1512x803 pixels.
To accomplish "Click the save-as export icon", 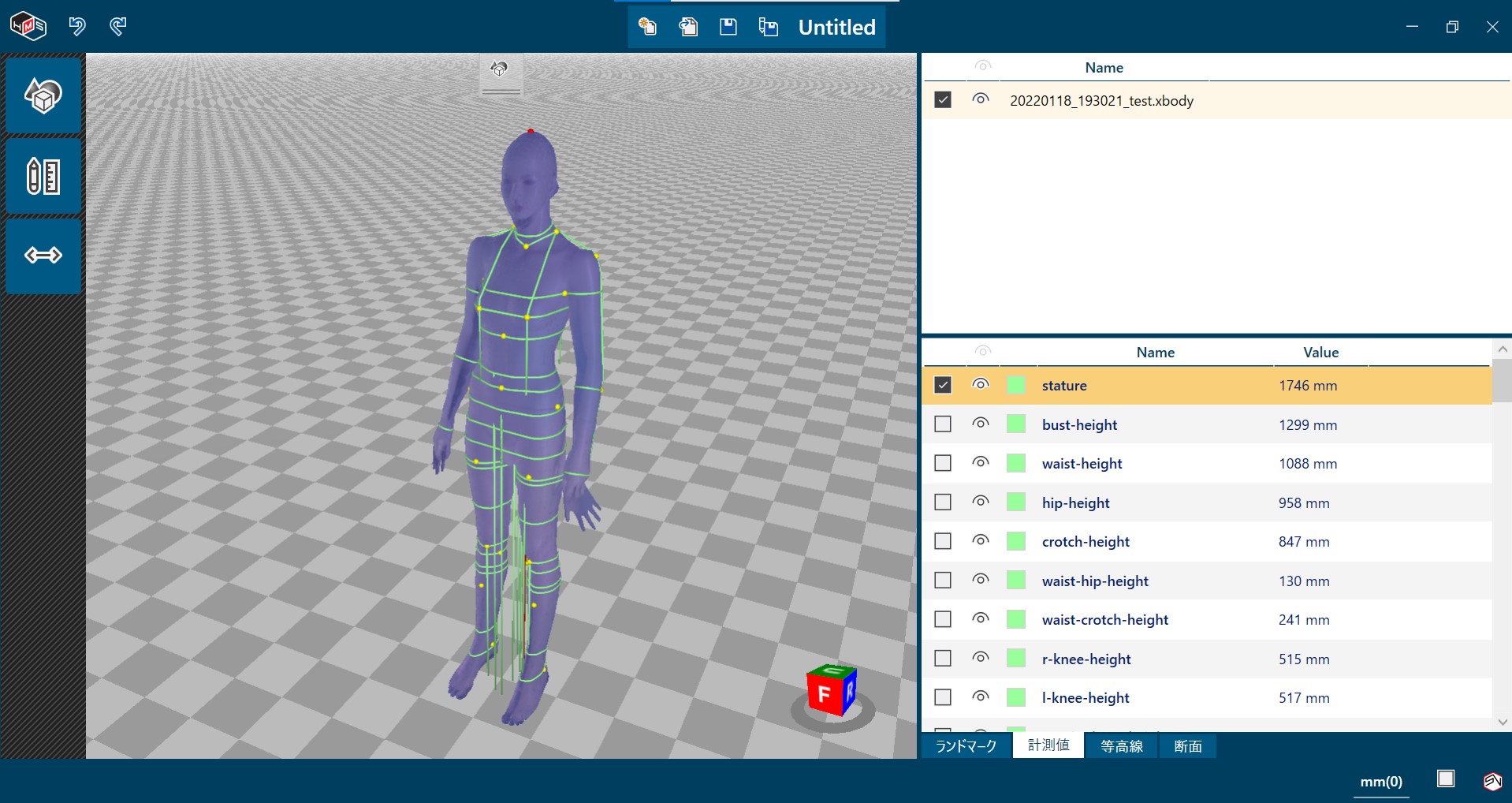I will [769, 27].
